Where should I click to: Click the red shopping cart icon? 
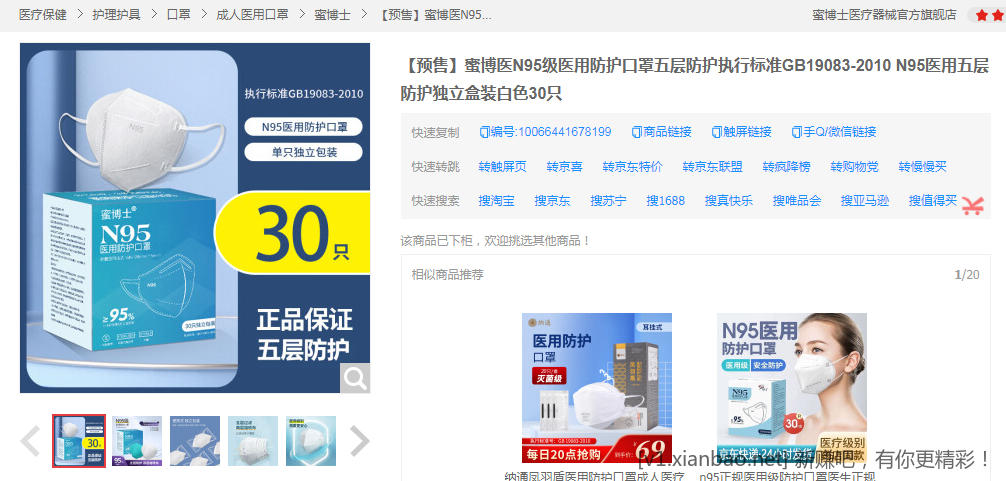tap(973, 207)
